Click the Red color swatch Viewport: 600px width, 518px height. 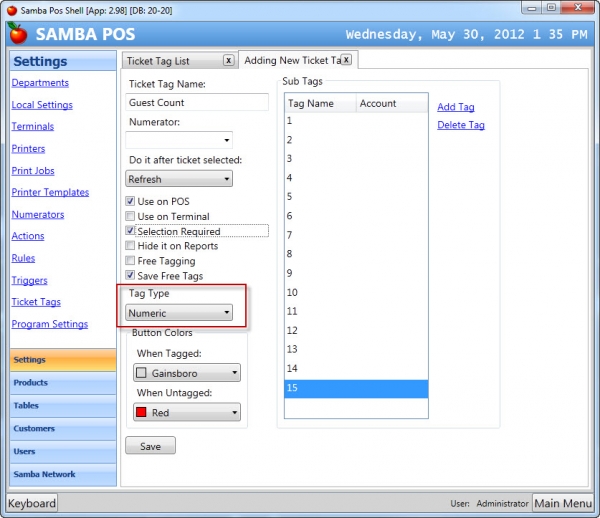[141, 412]
